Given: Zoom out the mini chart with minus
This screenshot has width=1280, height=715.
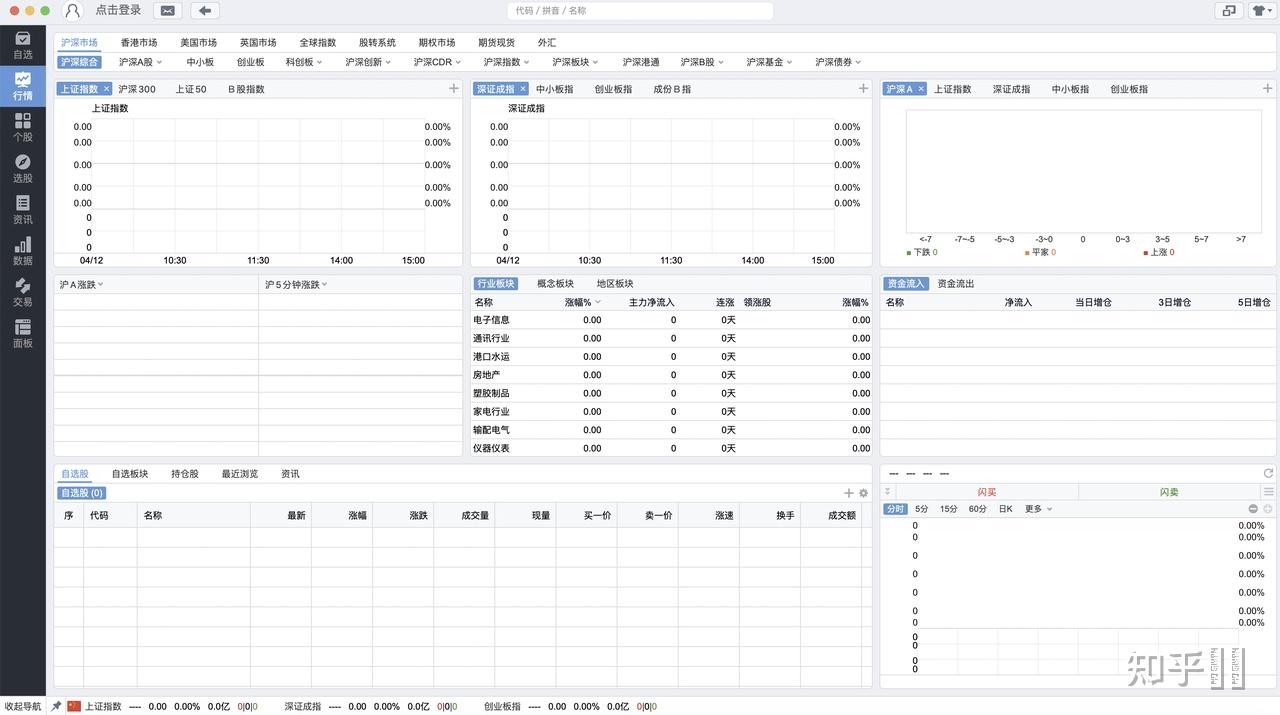Looking at the screenshot, I should (x=1254, y=509).
